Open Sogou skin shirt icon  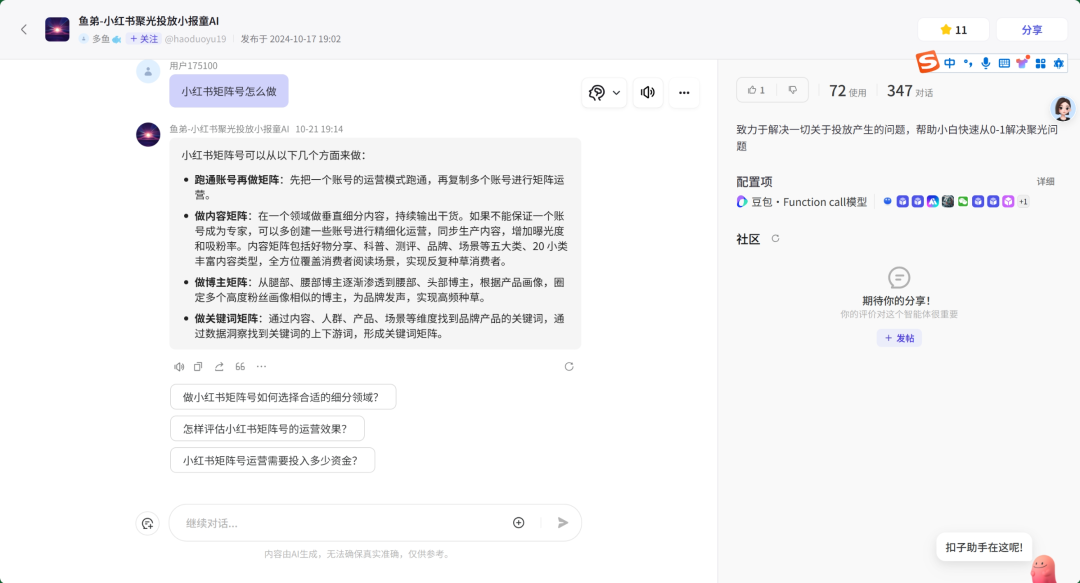pos(1022,63)
